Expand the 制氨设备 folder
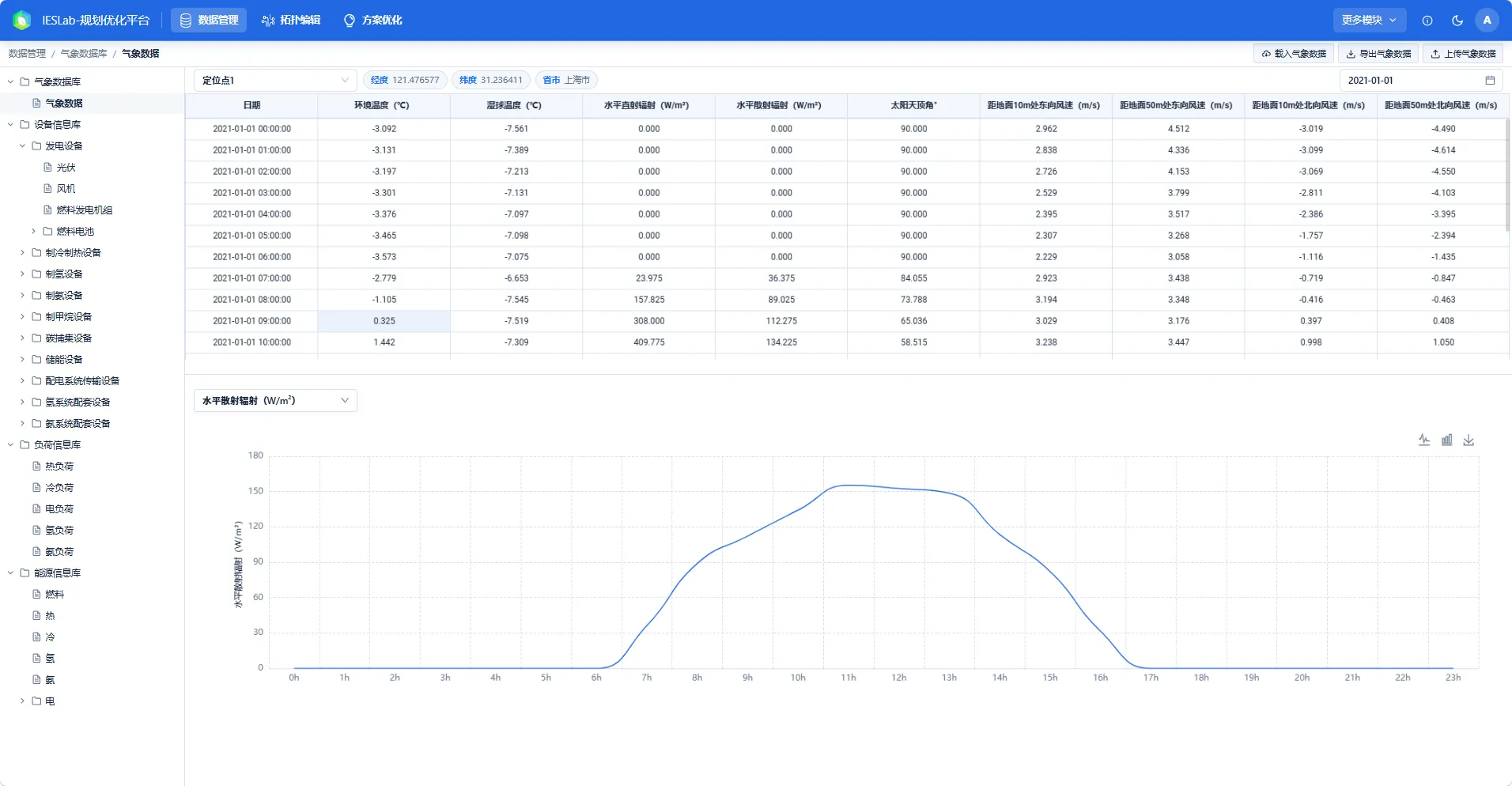Screen dimensions: 1512x786 [22, 295]
